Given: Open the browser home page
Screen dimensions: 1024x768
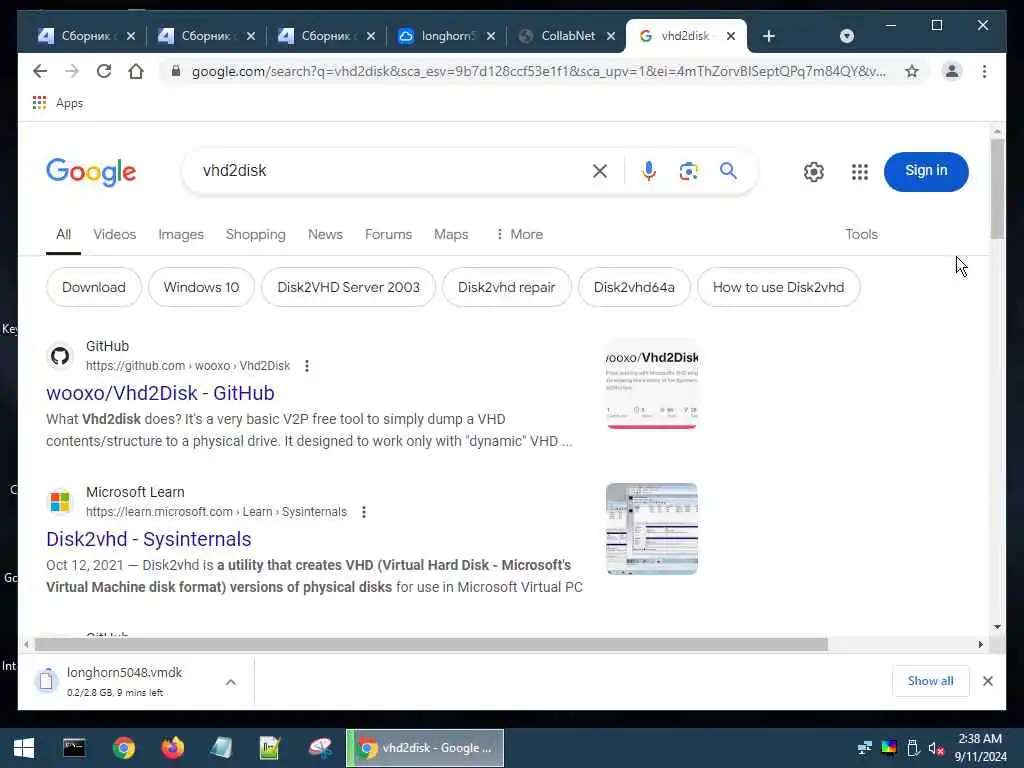Looking at the screenshot, I should coord(136,71).
